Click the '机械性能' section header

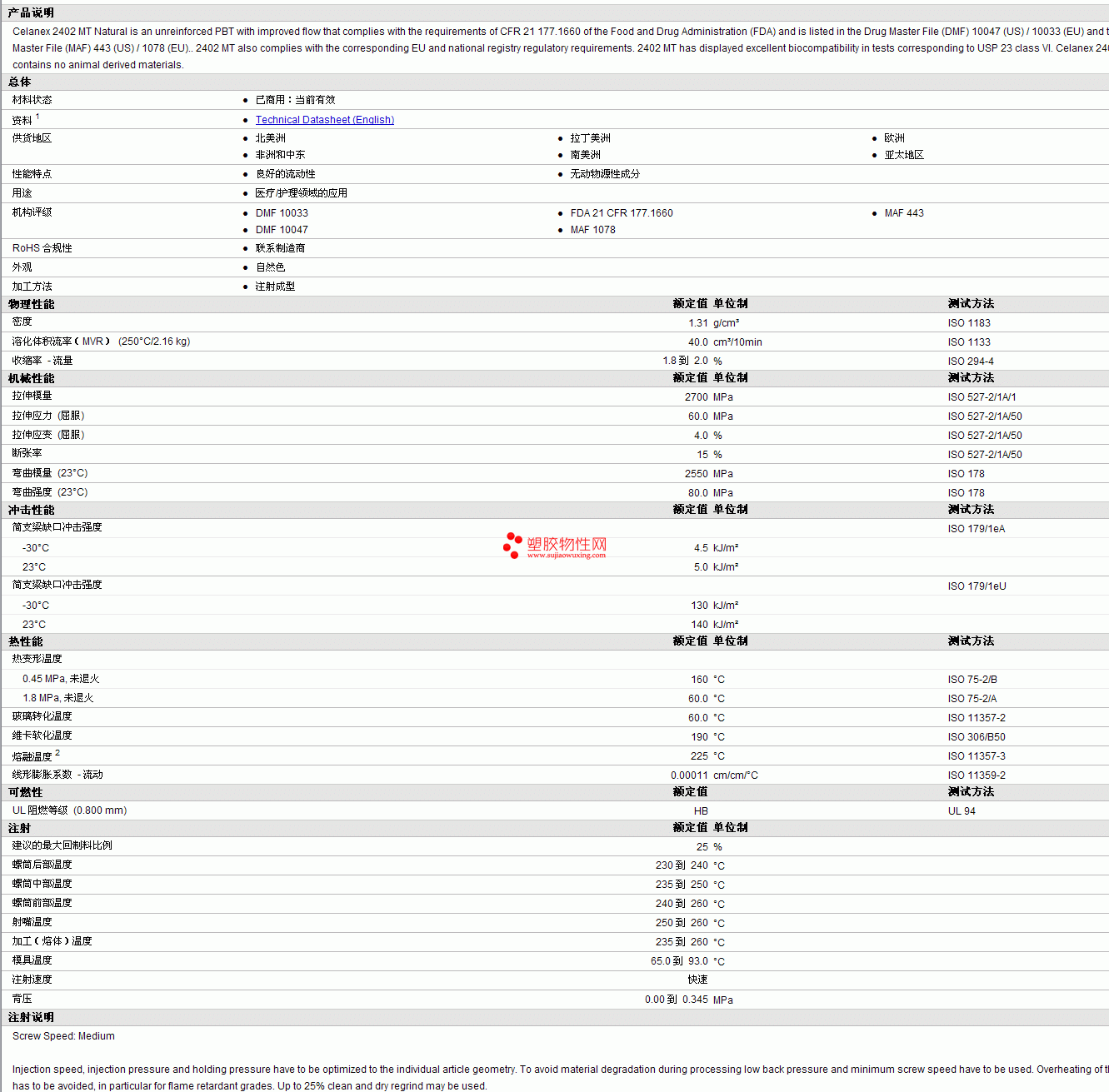[x=31, y=379]
